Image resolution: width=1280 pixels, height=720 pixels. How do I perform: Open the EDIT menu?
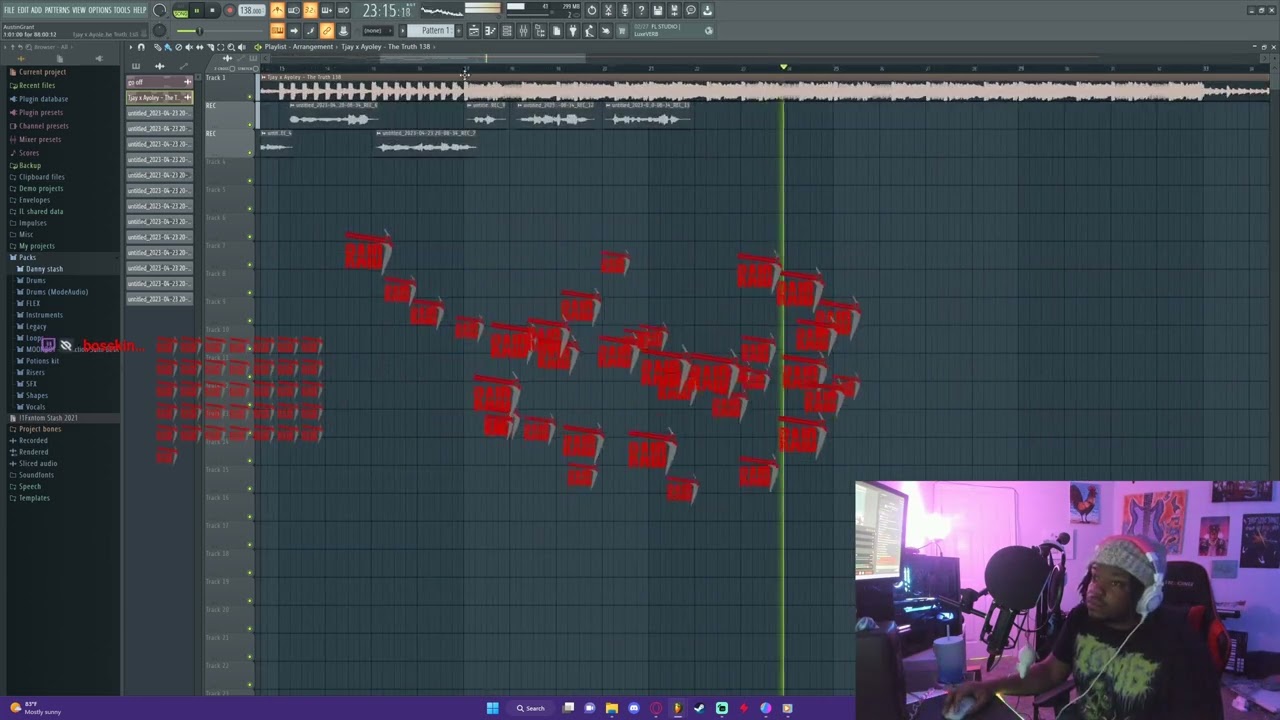pyautogui.click(x=23, y=10)
